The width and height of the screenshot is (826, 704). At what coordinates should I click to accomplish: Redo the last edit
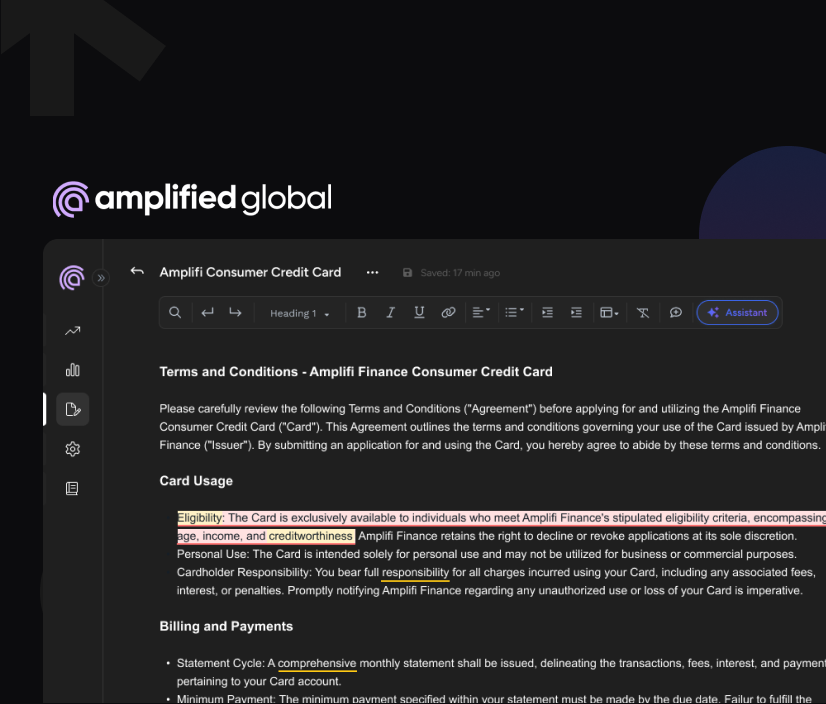[x=235, y=312]
